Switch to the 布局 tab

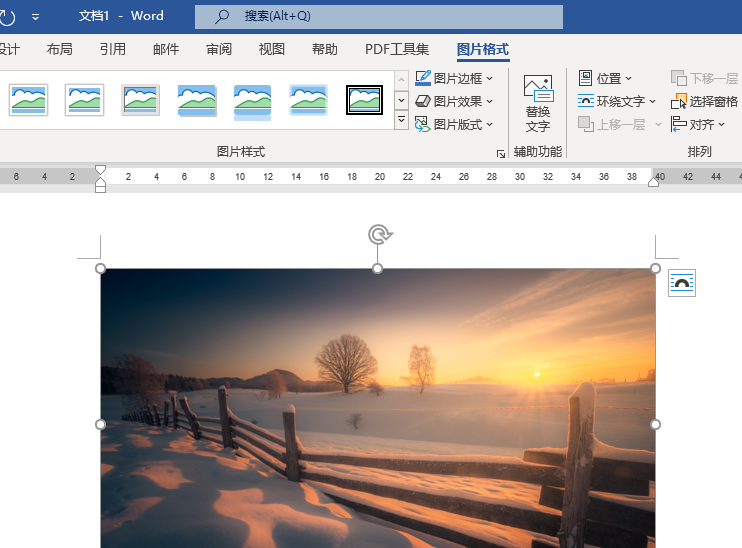point(60,49)
